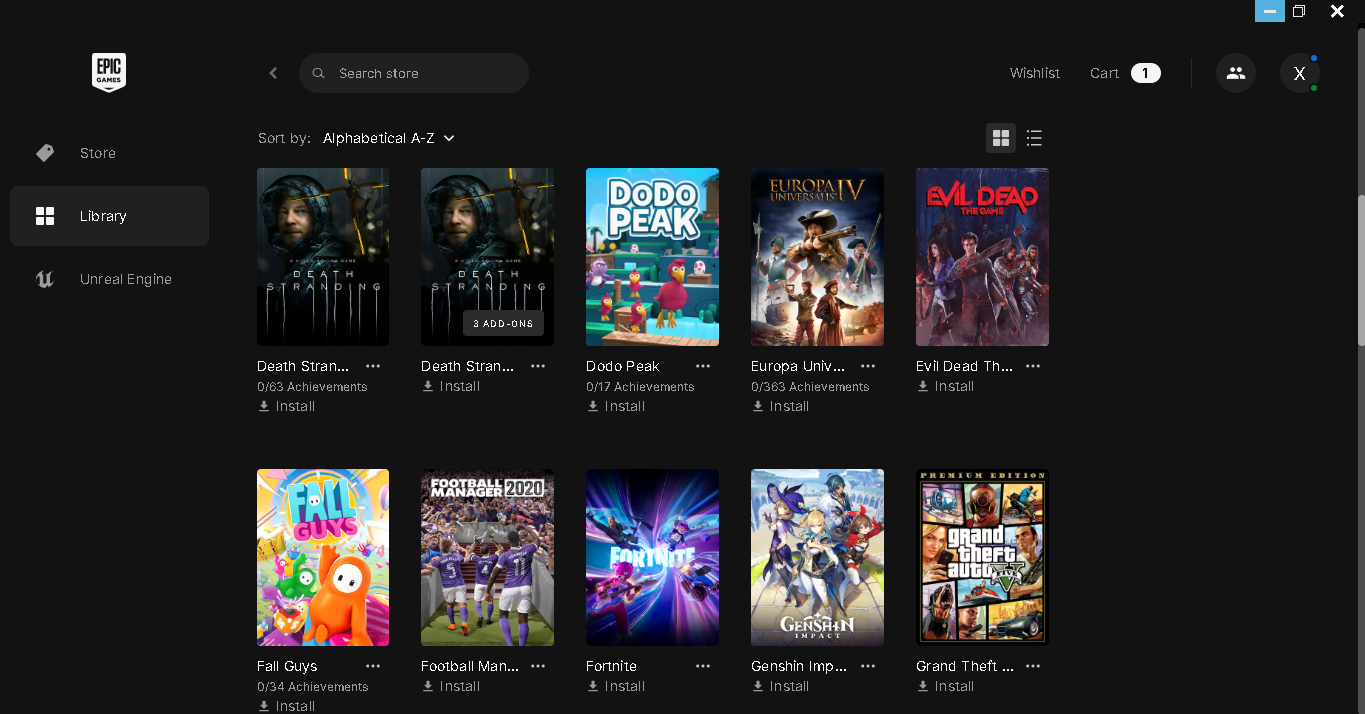
Task: Open three-dot menu for Genshin Impact
Action: (x=868, y=666)
